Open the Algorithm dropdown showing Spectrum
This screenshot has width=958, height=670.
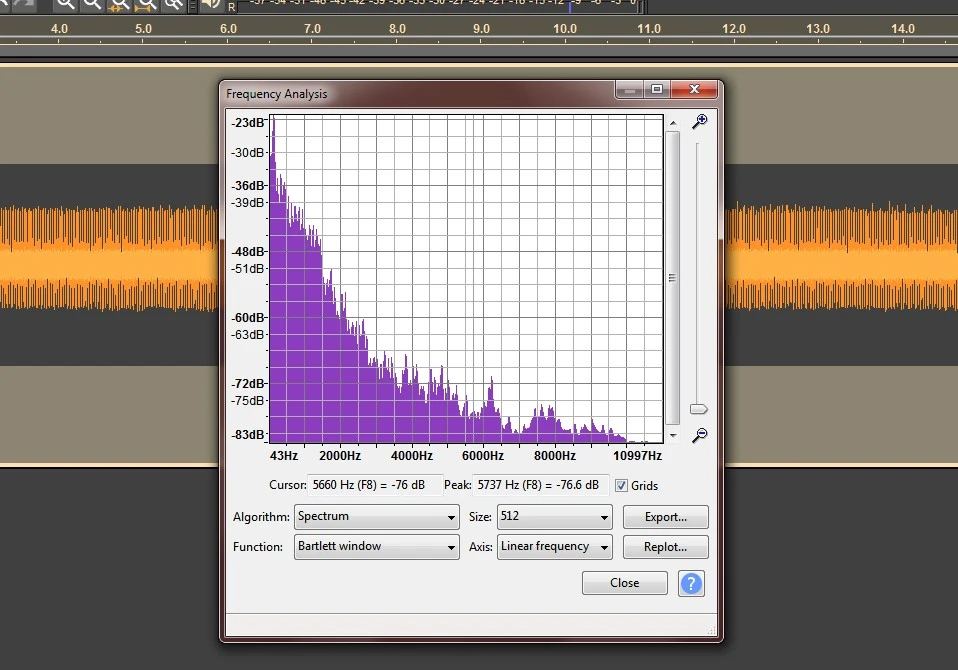tap(377, 517)
